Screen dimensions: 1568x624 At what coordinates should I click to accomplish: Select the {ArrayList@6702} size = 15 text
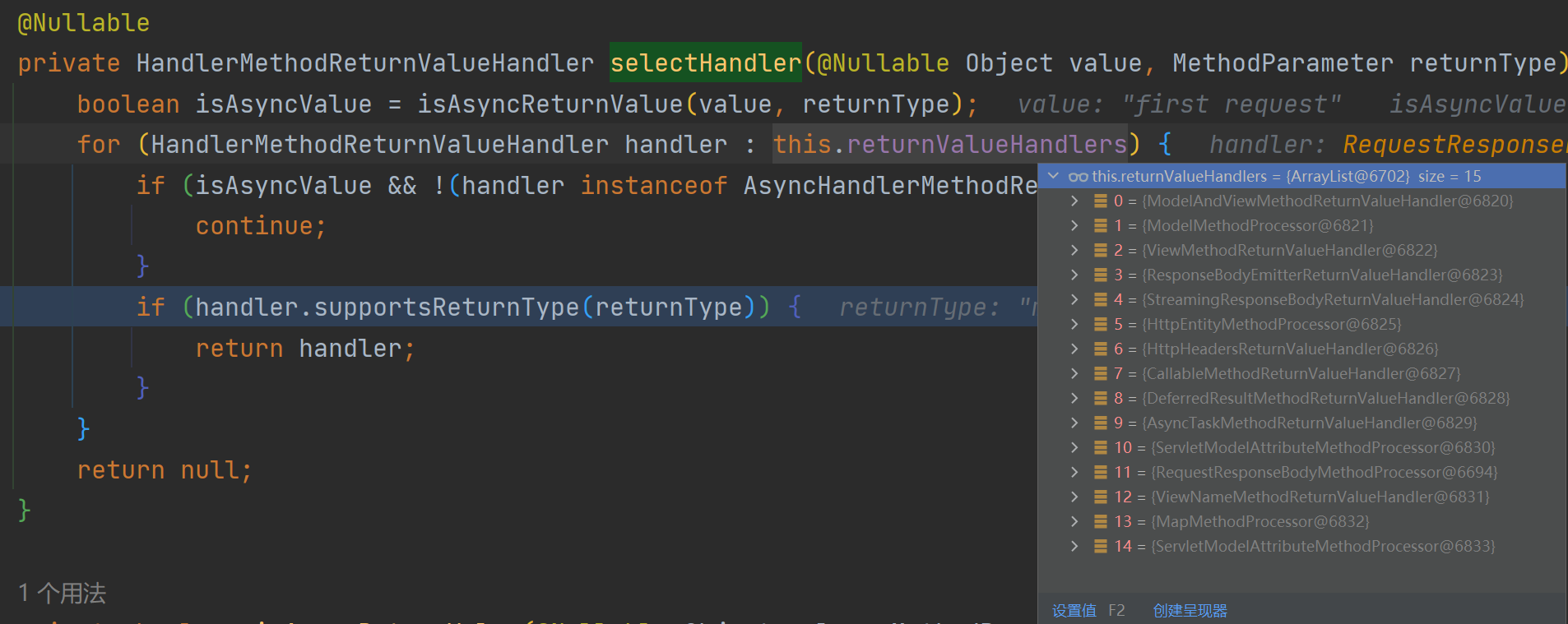tap(1384, 176)
